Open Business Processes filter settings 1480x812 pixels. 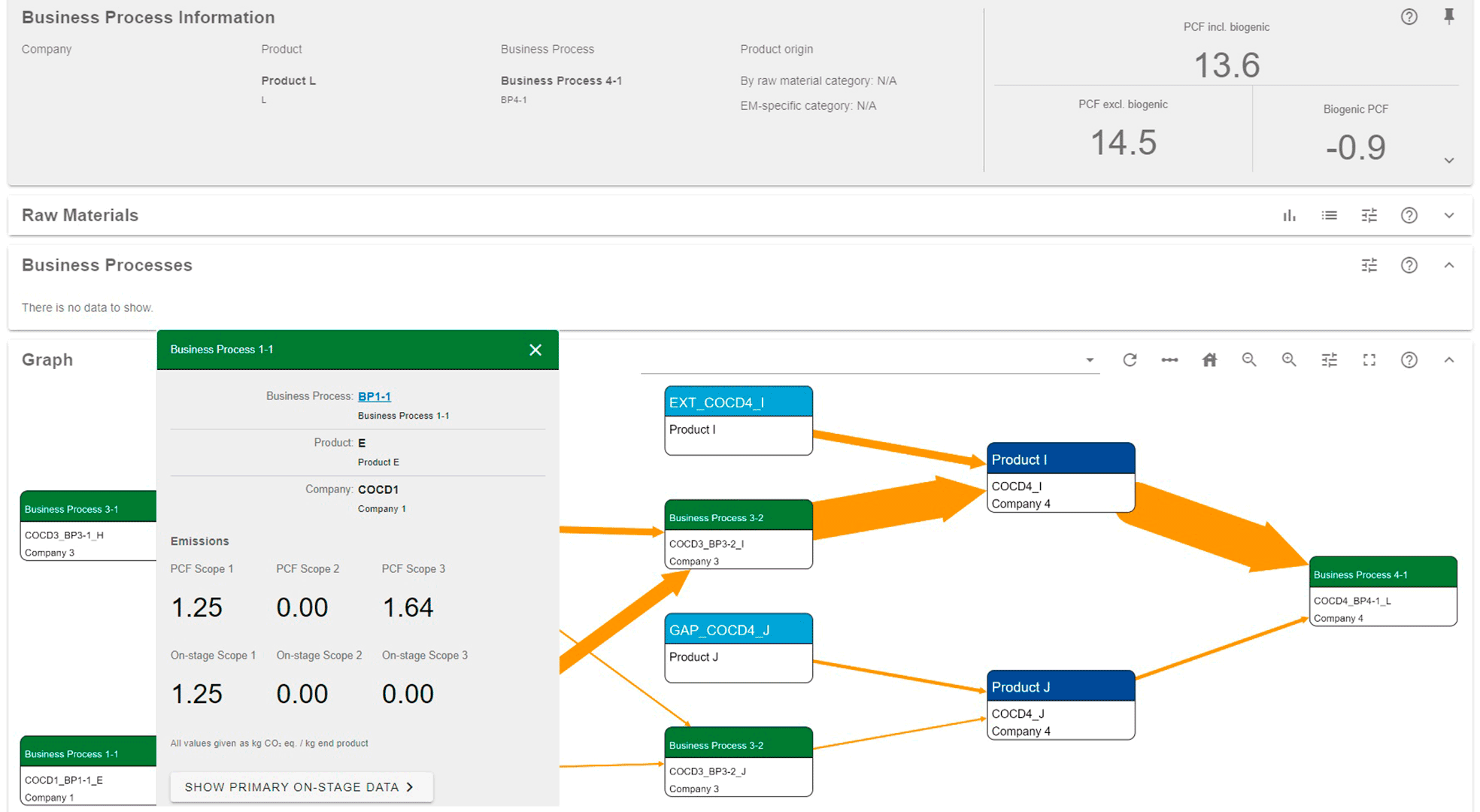pyautogui.click(x=1369, y=265)
